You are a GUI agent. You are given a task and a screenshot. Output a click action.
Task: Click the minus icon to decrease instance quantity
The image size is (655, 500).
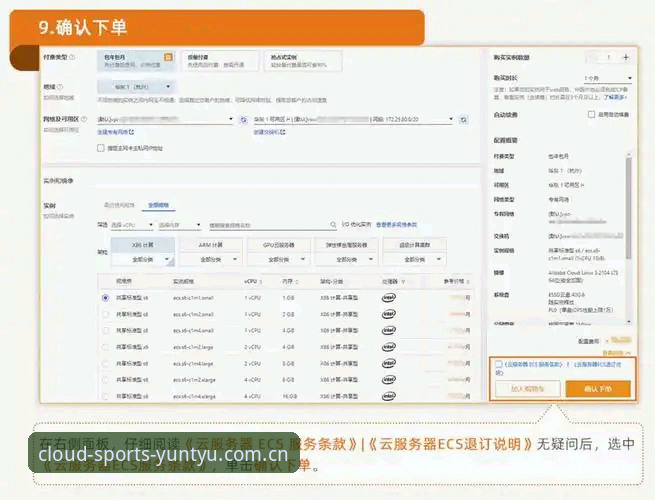pos(592,57)
